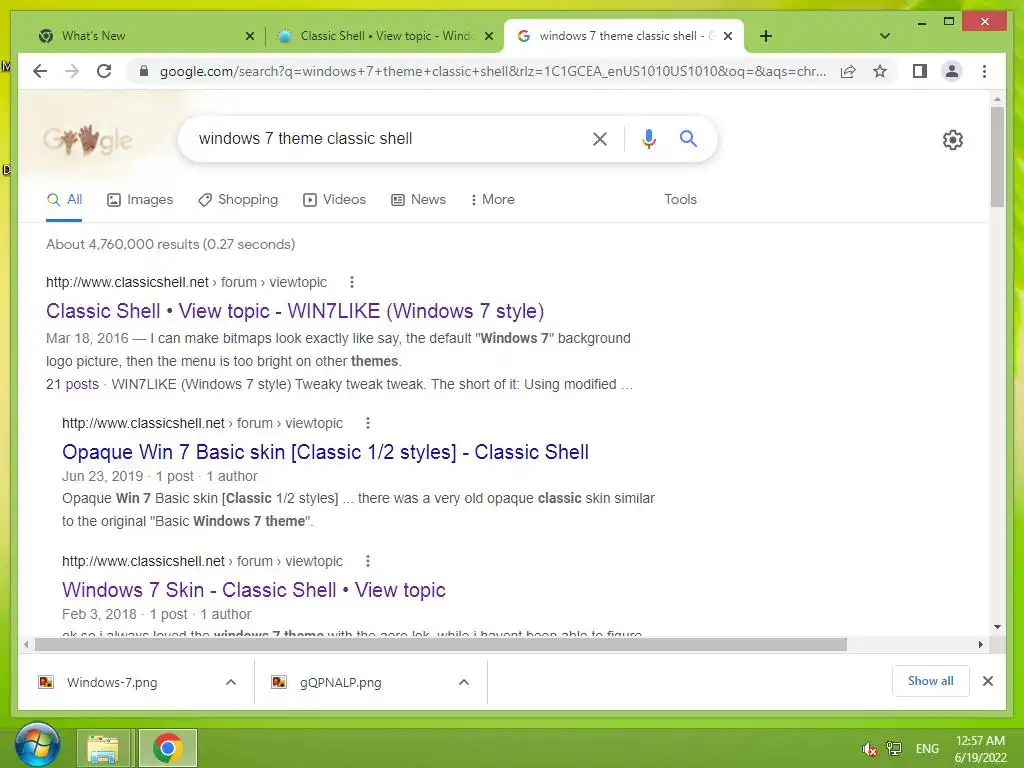Go back to the previous page
The image size is (1024, 768).
[x=40, y=71]
